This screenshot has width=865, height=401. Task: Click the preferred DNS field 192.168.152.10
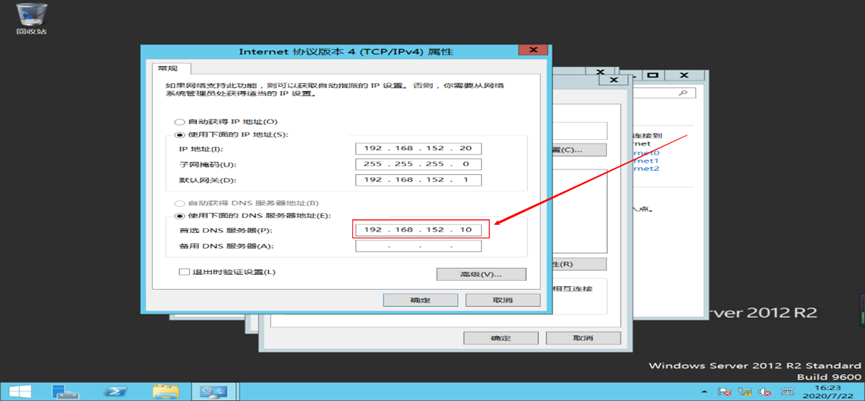[x=418, y=229]
